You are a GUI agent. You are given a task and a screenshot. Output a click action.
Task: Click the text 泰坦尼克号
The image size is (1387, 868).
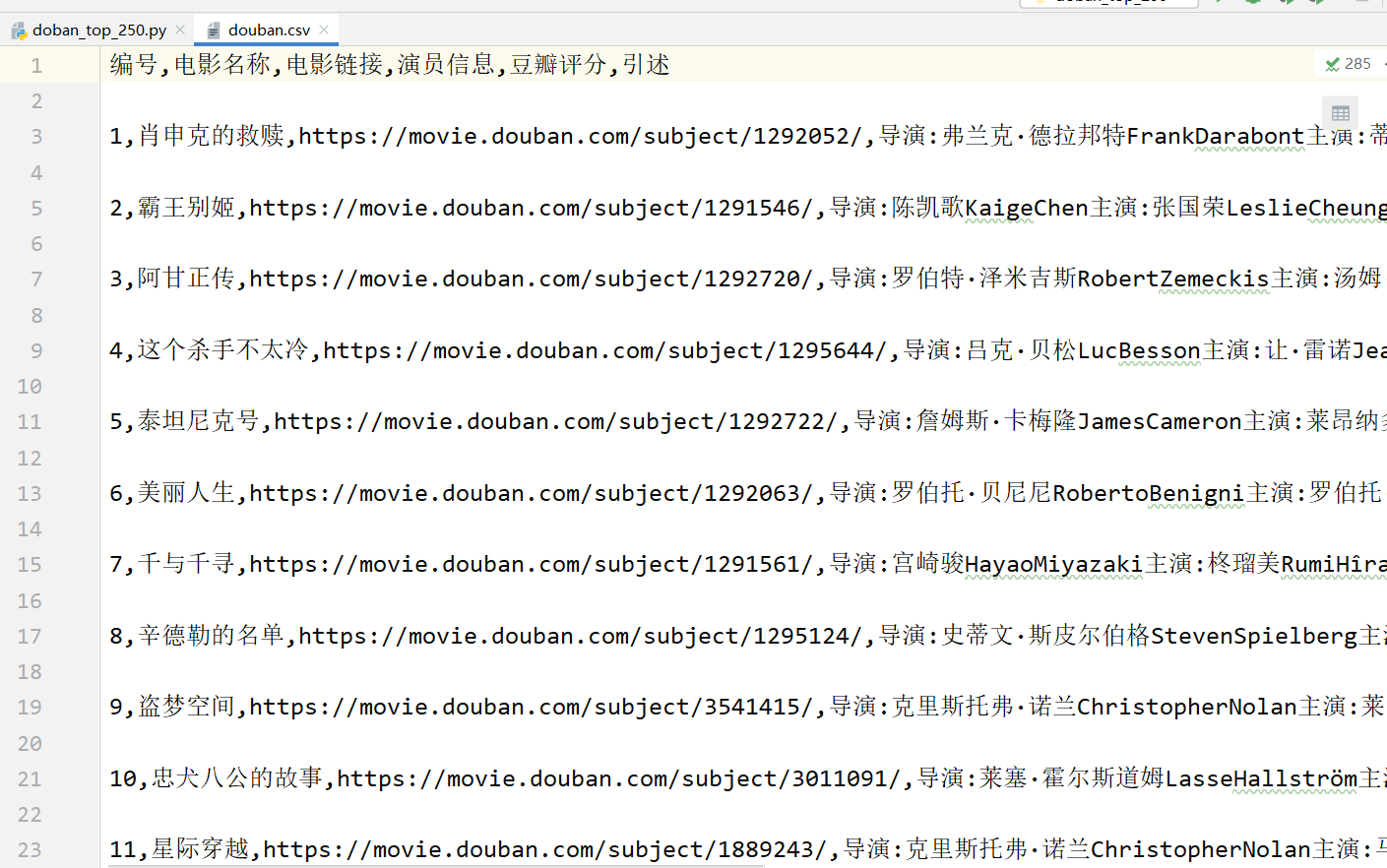pos(199,421)
